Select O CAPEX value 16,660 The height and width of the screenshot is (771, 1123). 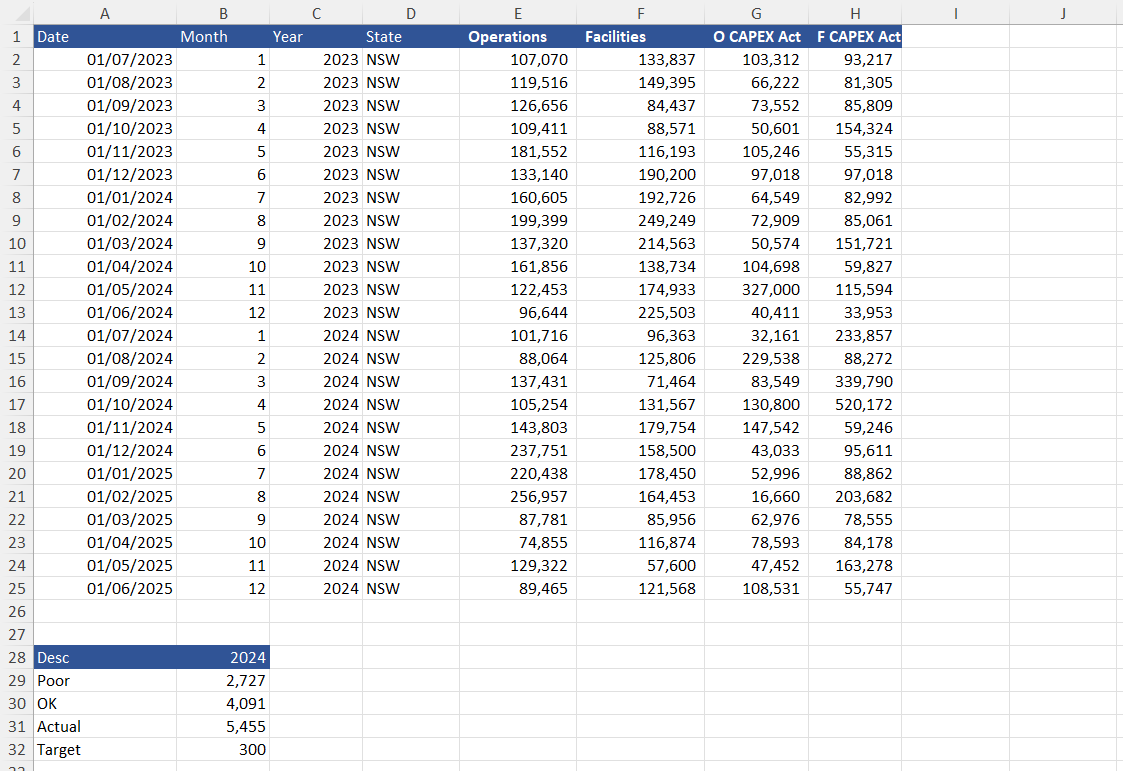point(756,497)
